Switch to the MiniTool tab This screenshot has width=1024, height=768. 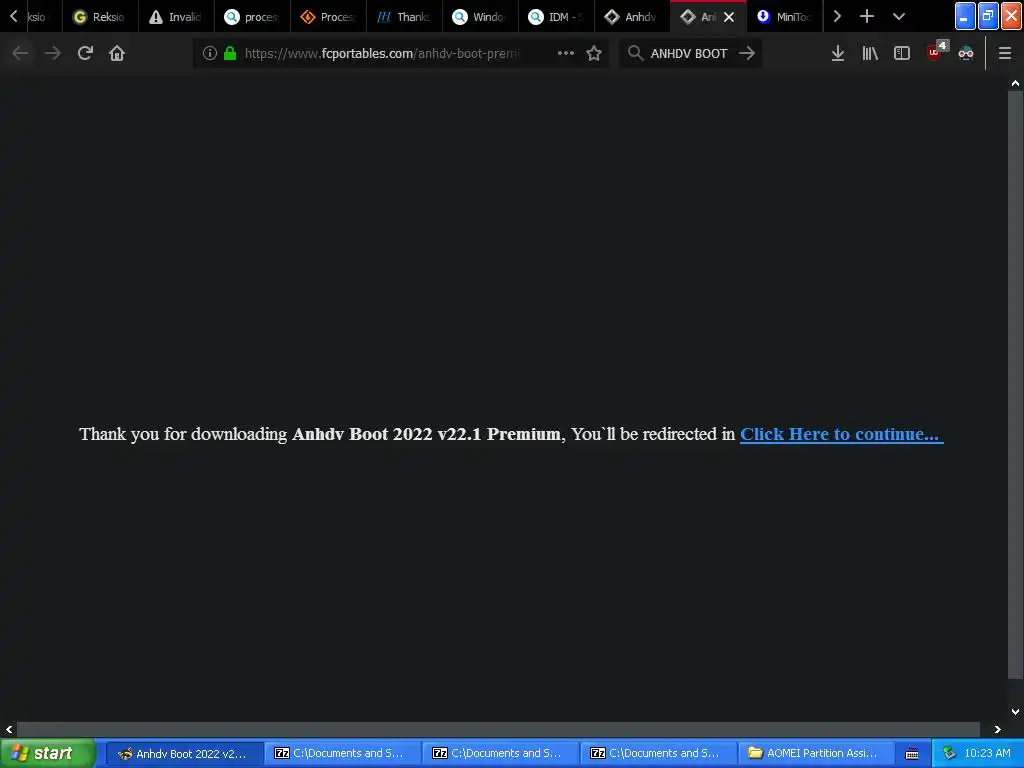coord(784,16)
